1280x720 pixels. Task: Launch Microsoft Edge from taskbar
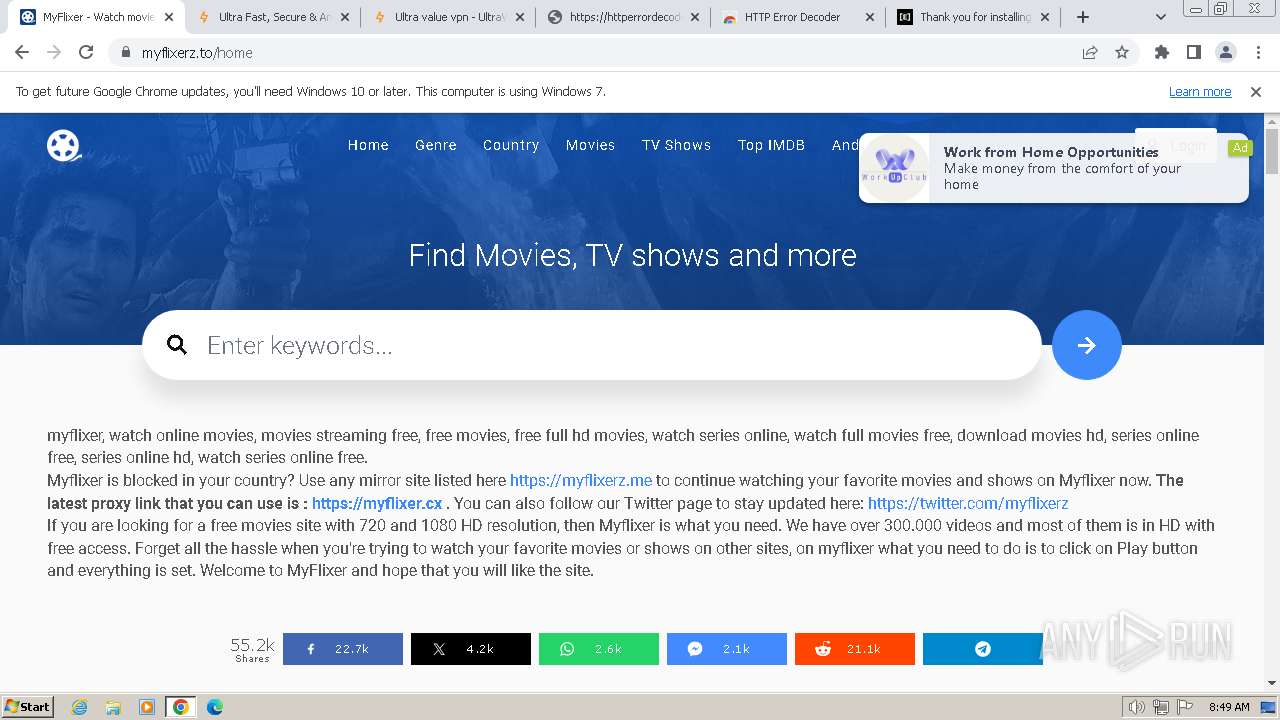214,707
